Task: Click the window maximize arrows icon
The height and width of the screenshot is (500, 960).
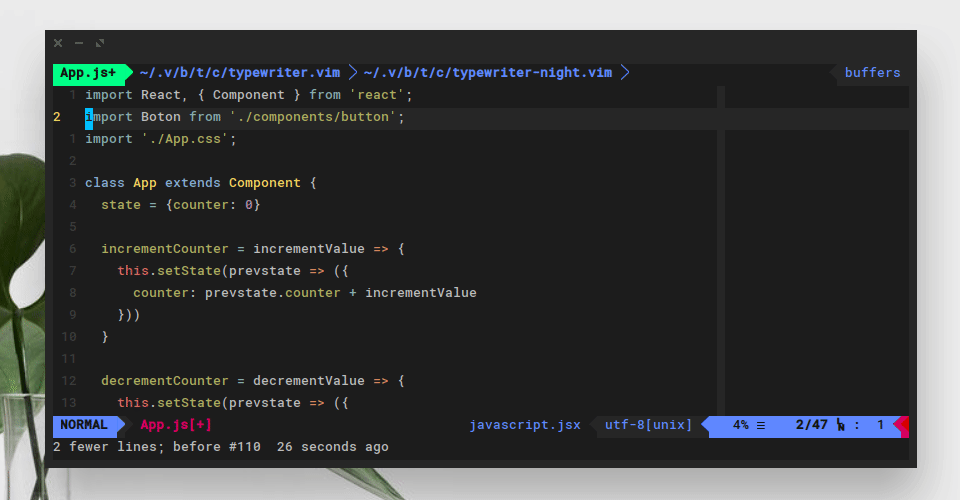Action: pyautogui.click(x=100, y=43)
